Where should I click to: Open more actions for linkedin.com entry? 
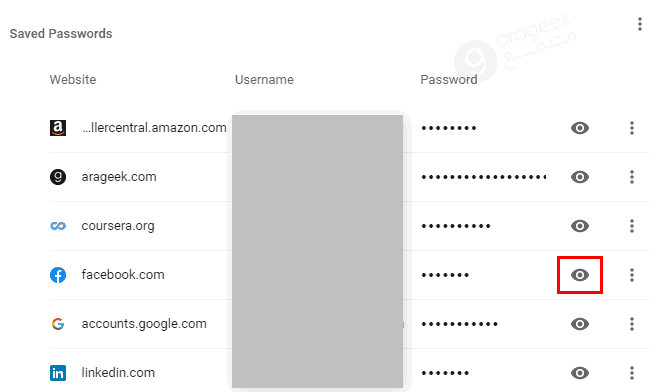[632, 373]
